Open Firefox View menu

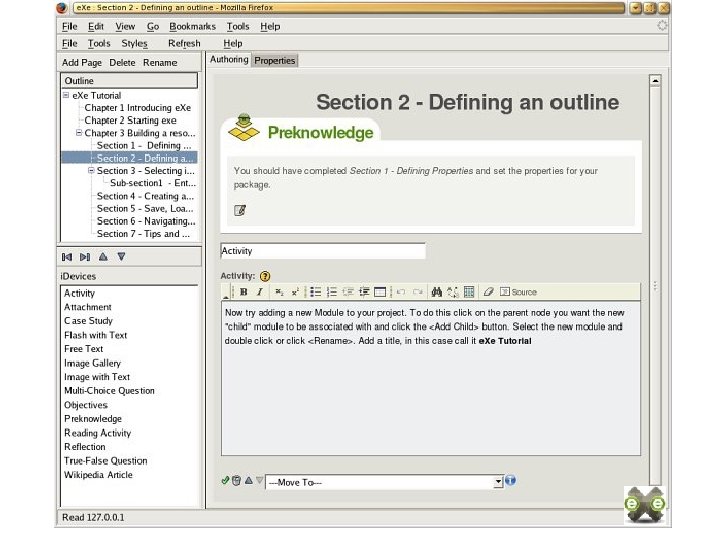[x=125, y=27]
